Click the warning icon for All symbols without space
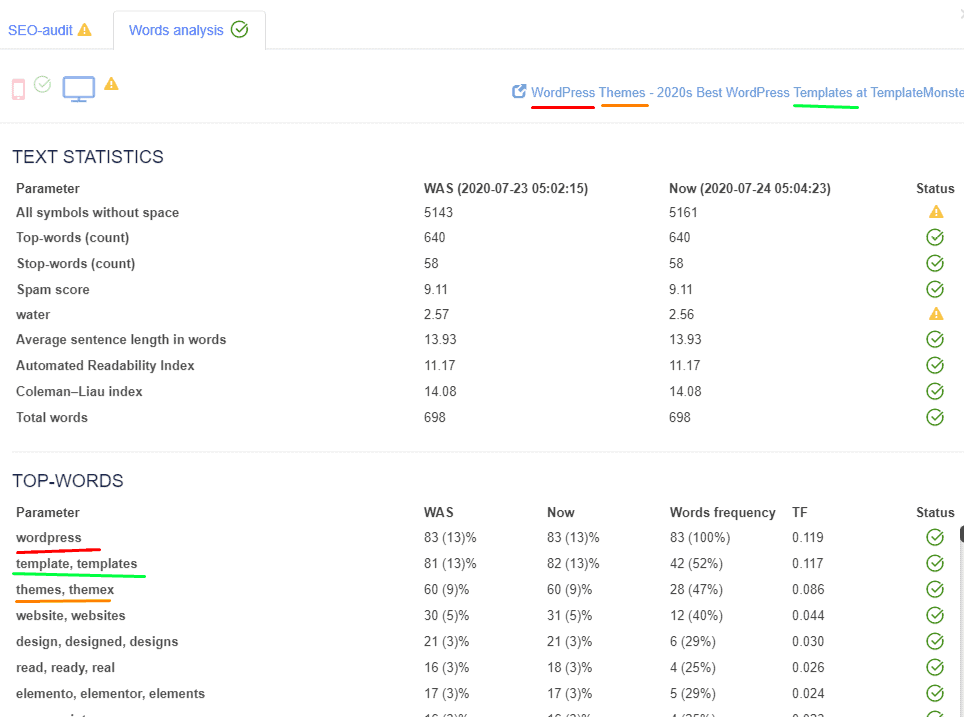The height and width of the screenshot is (717, 964). [x=935, y=211]
